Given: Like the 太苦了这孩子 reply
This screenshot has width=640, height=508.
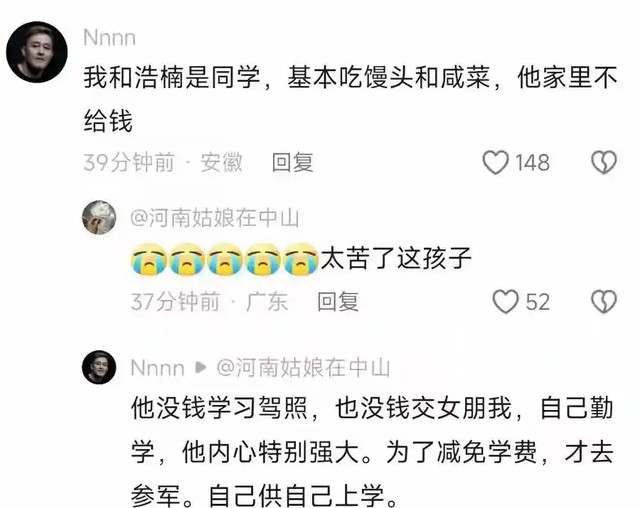Looking at the screenshot, I should pos(505,302).
